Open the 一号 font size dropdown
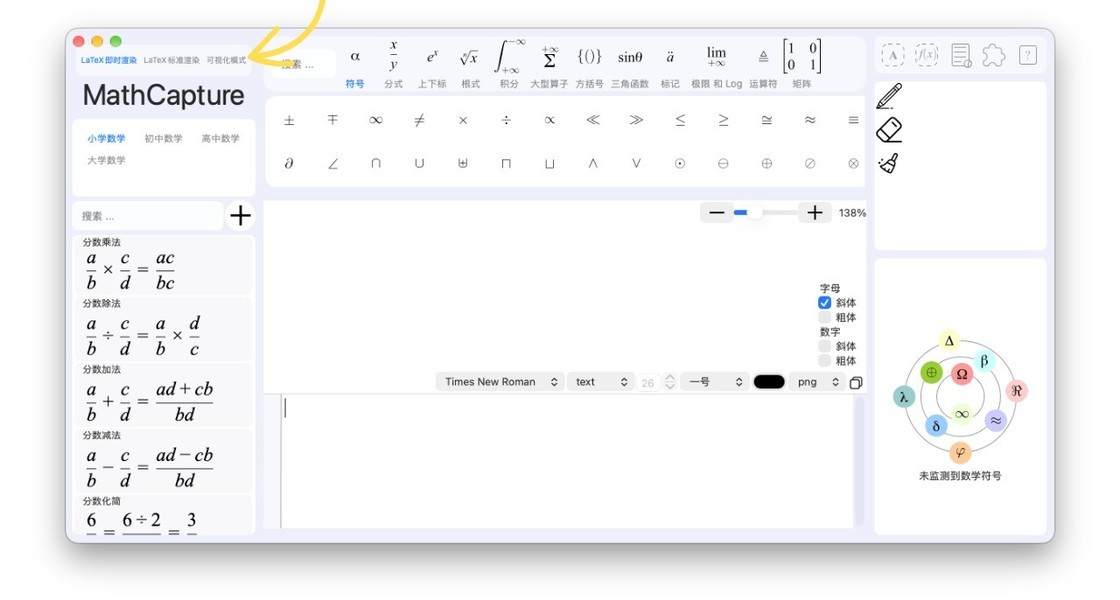1120x600 pixels. click(715, 382)
